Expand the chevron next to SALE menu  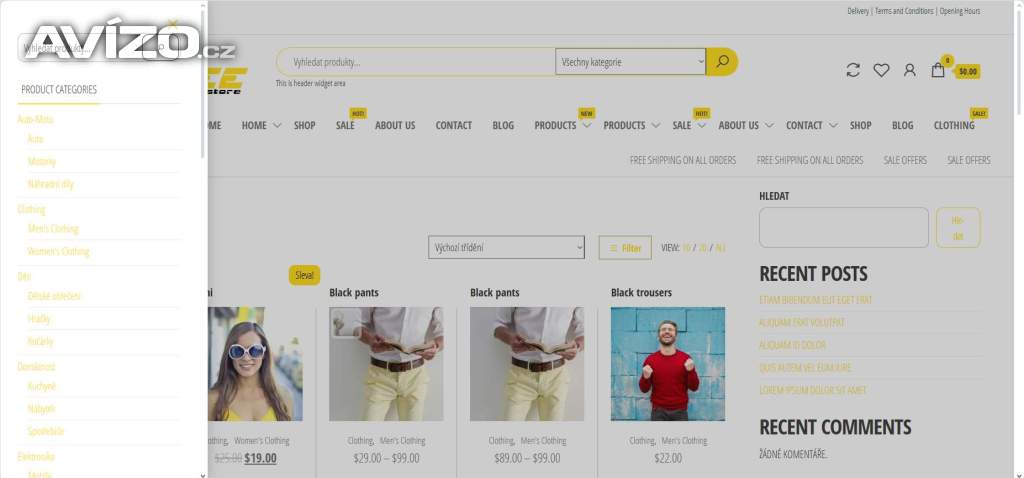tap(701, 125)
